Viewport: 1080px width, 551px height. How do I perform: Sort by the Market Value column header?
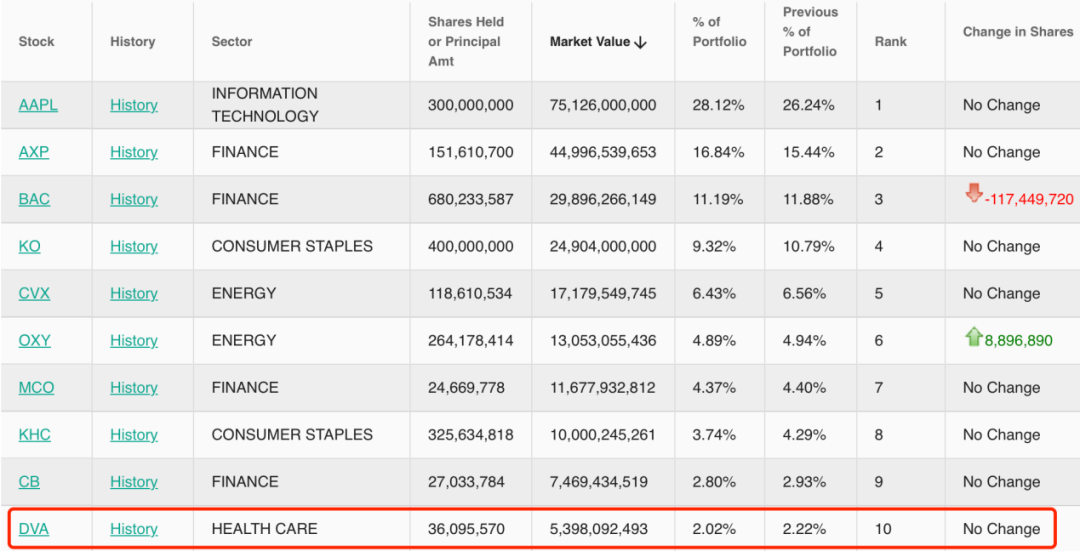(598, 42)
